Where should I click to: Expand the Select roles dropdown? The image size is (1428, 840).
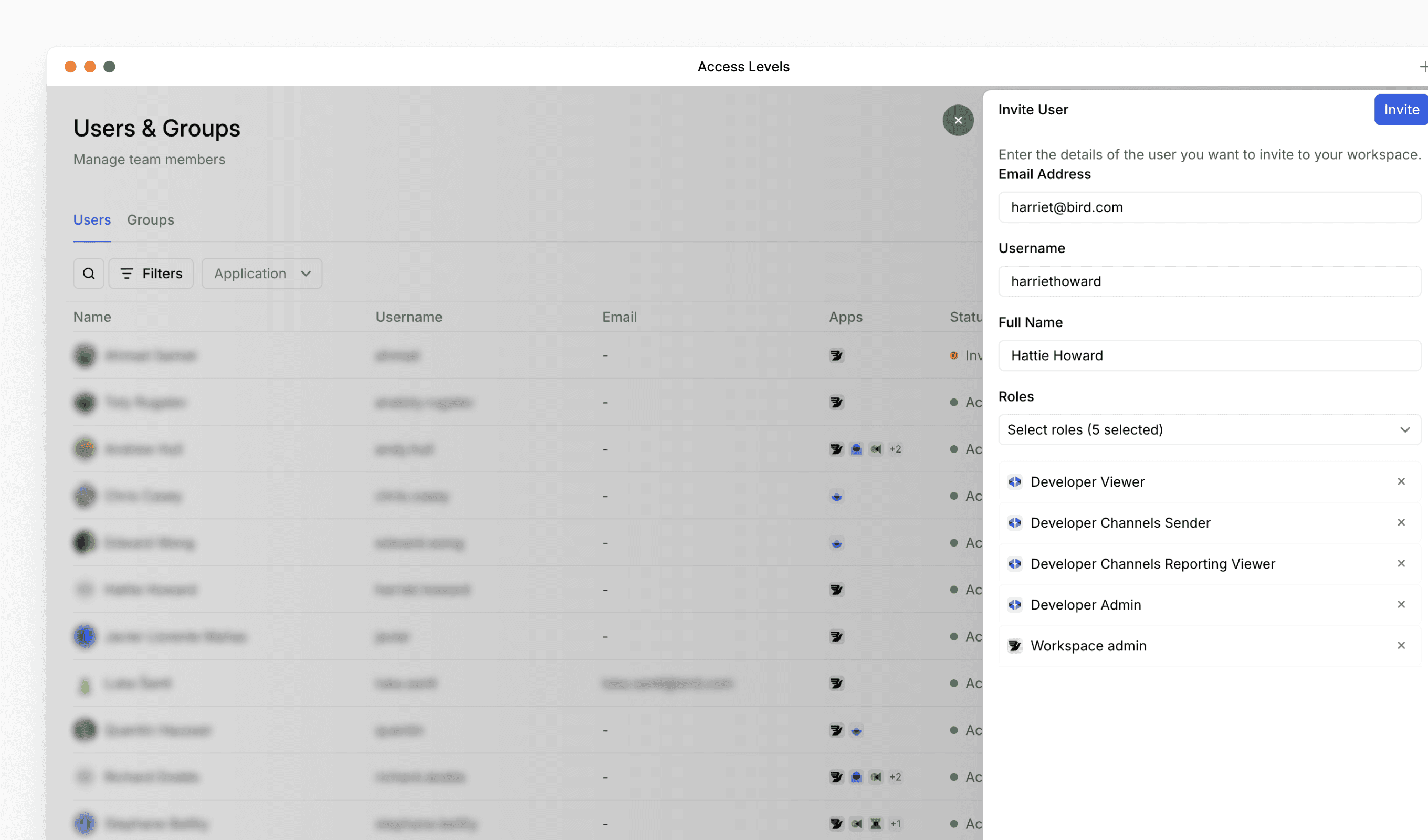coord(1209,429)
